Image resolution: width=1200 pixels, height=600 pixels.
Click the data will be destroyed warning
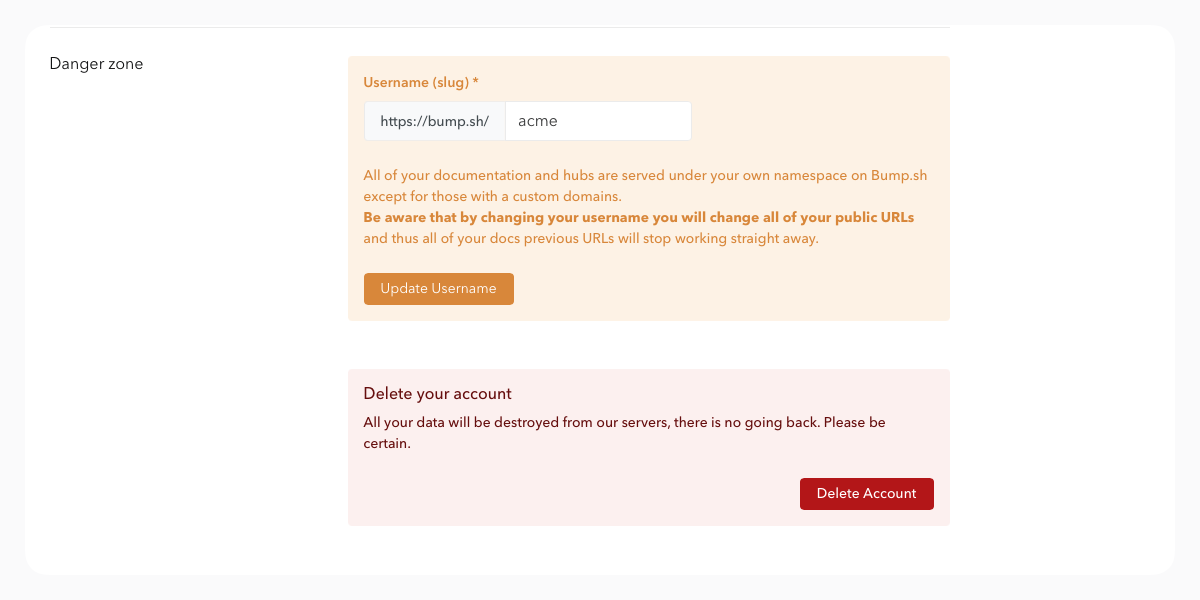point(624,423)
